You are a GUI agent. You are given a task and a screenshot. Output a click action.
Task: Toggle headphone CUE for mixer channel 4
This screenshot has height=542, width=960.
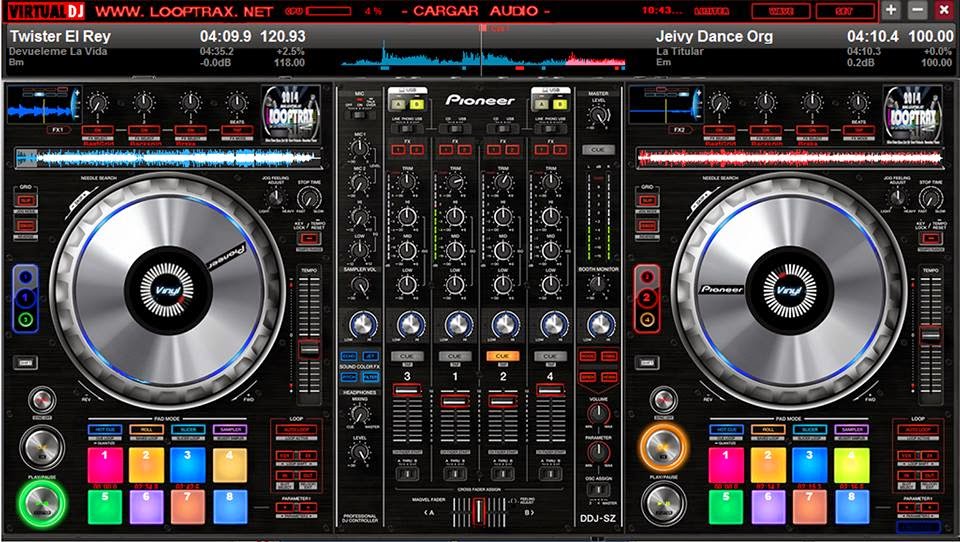(550, 356)
